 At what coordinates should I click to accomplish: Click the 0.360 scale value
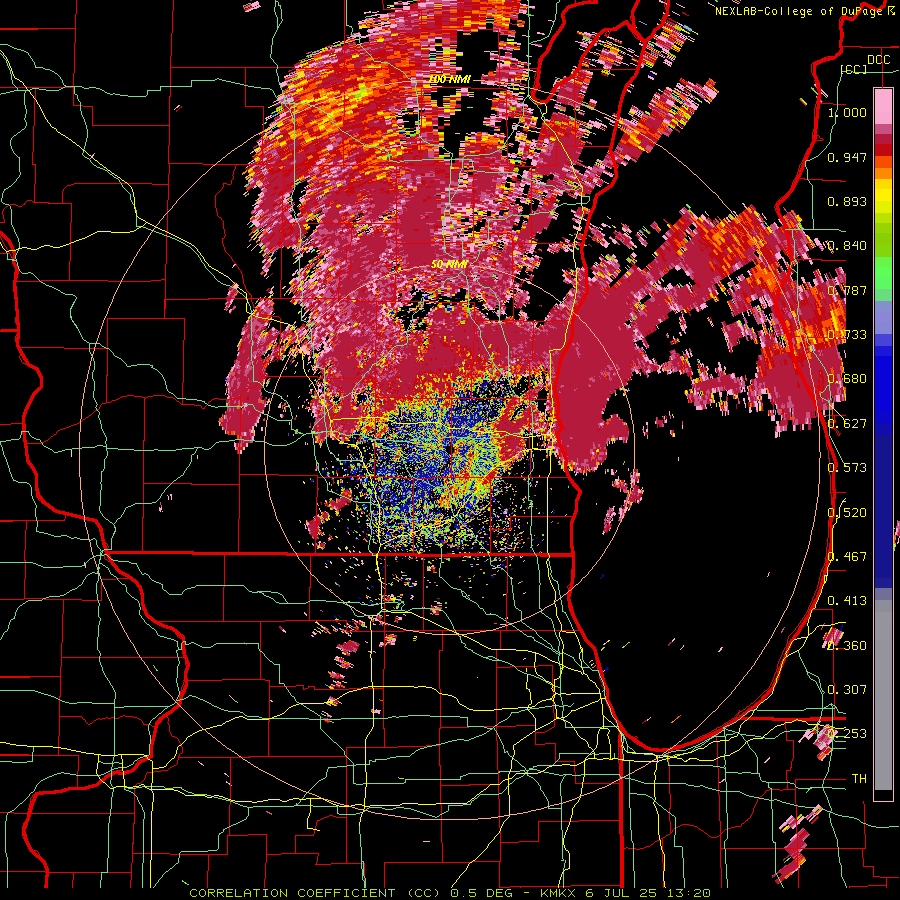(x=847, y=646)
